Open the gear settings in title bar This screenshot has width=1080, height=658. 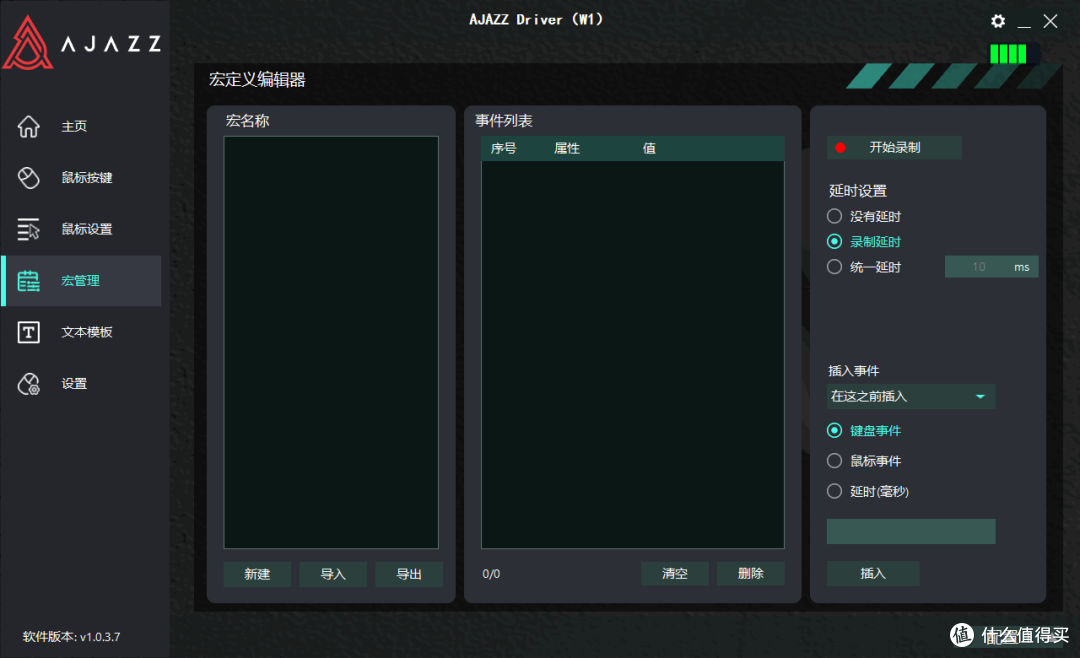(x=997, y=21)
